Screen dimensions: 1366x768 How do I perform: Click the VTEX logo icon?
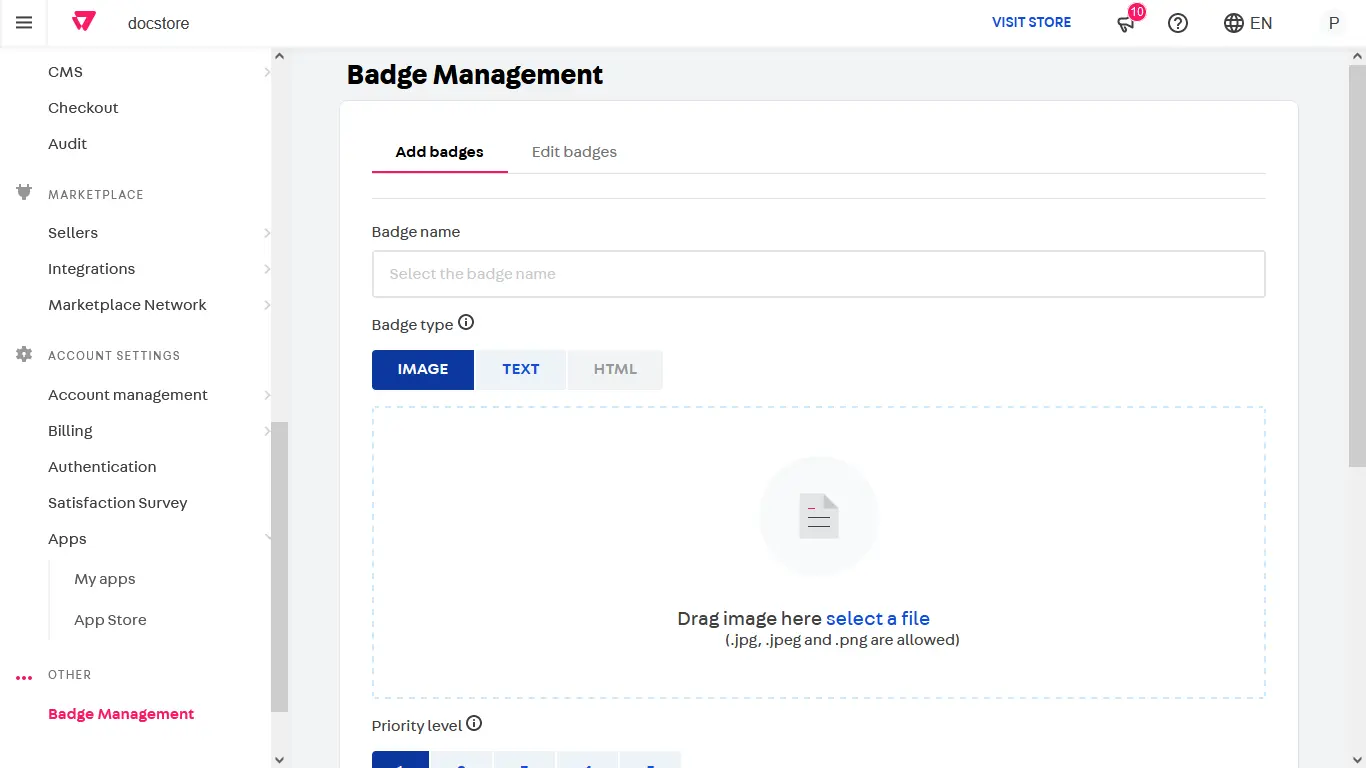point(84,22)
